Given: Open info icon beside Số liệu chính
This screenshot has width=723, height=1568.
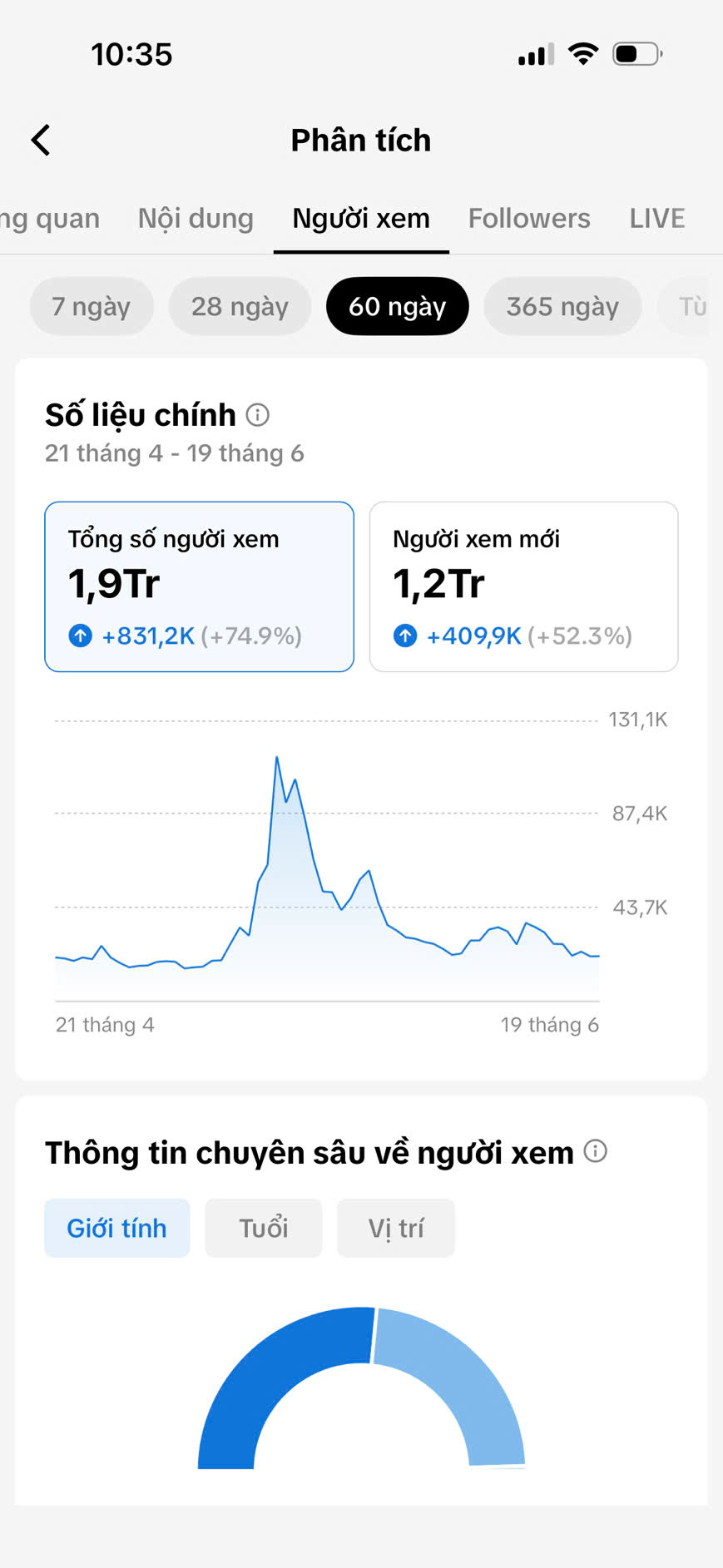Looking at the screenshot, I should pos(258,414).
